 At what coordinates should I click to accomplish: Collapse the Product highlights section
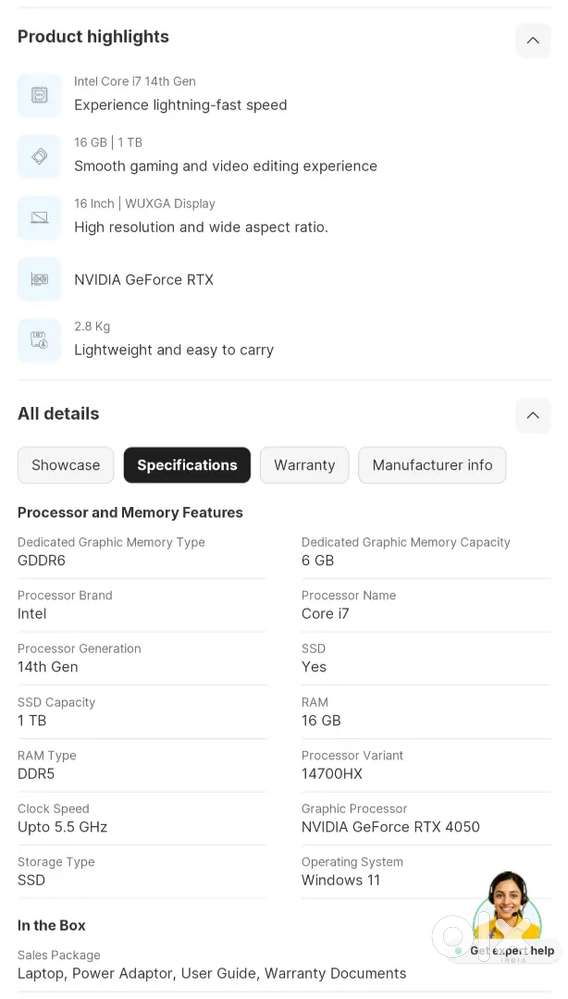pos(533,40)
